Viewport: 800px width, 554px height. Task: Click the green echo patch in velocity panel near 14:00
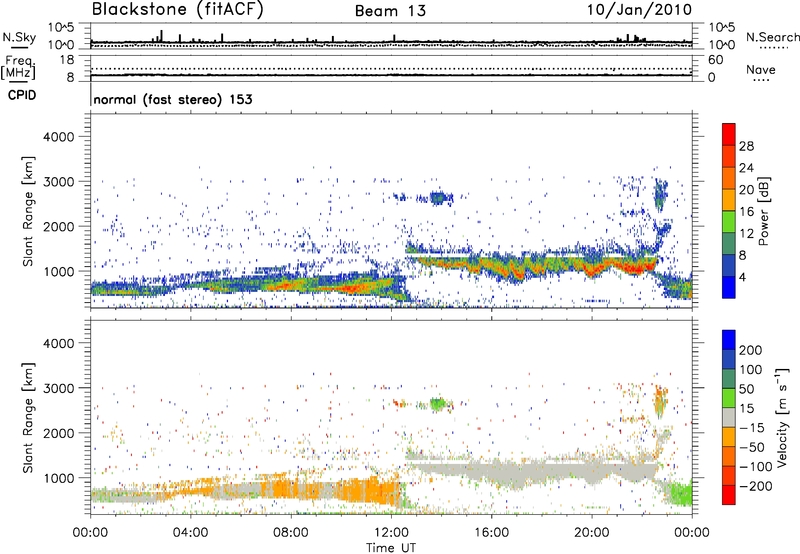pyautogui.click(x=438, y=404)
